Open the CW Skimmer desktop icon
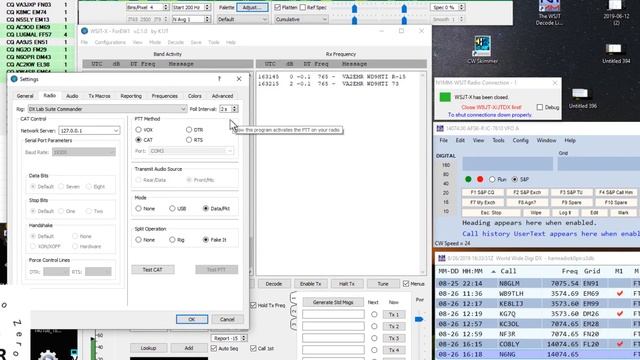 pos(482,50)
